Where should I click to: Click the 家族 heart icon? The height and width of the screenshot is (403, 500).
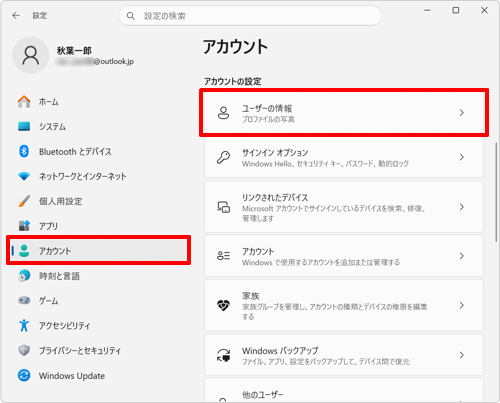pyautogui.click(x=223, y=305)
